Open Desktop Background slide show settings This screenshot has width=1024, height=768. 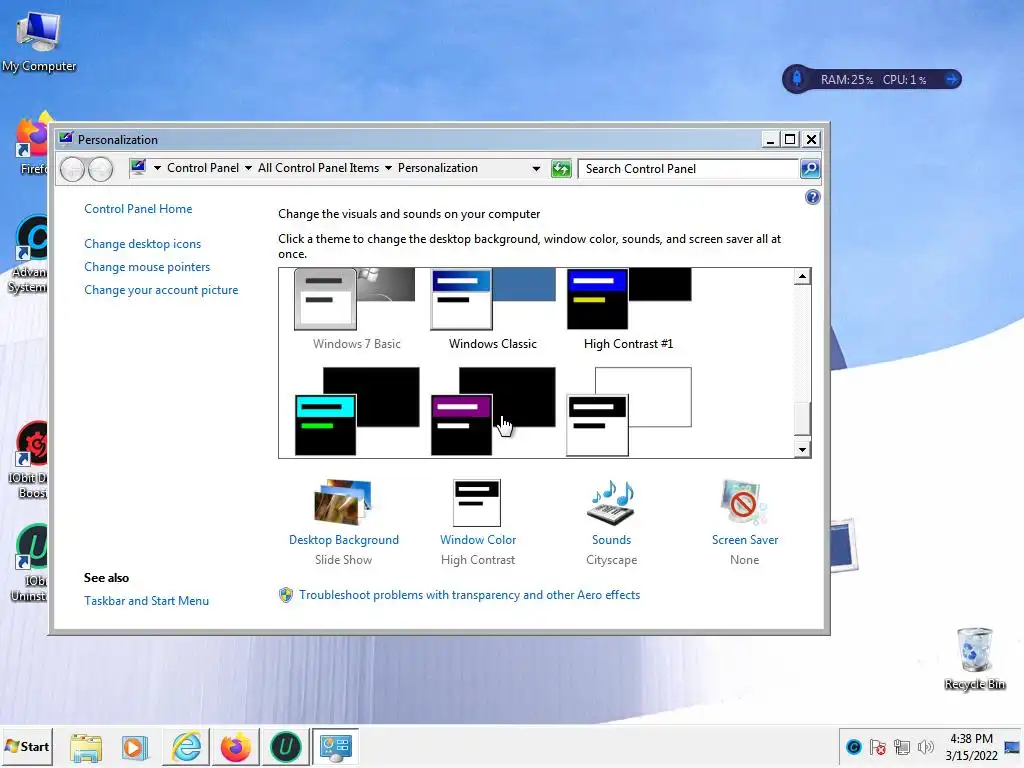(x=343, y=503)
